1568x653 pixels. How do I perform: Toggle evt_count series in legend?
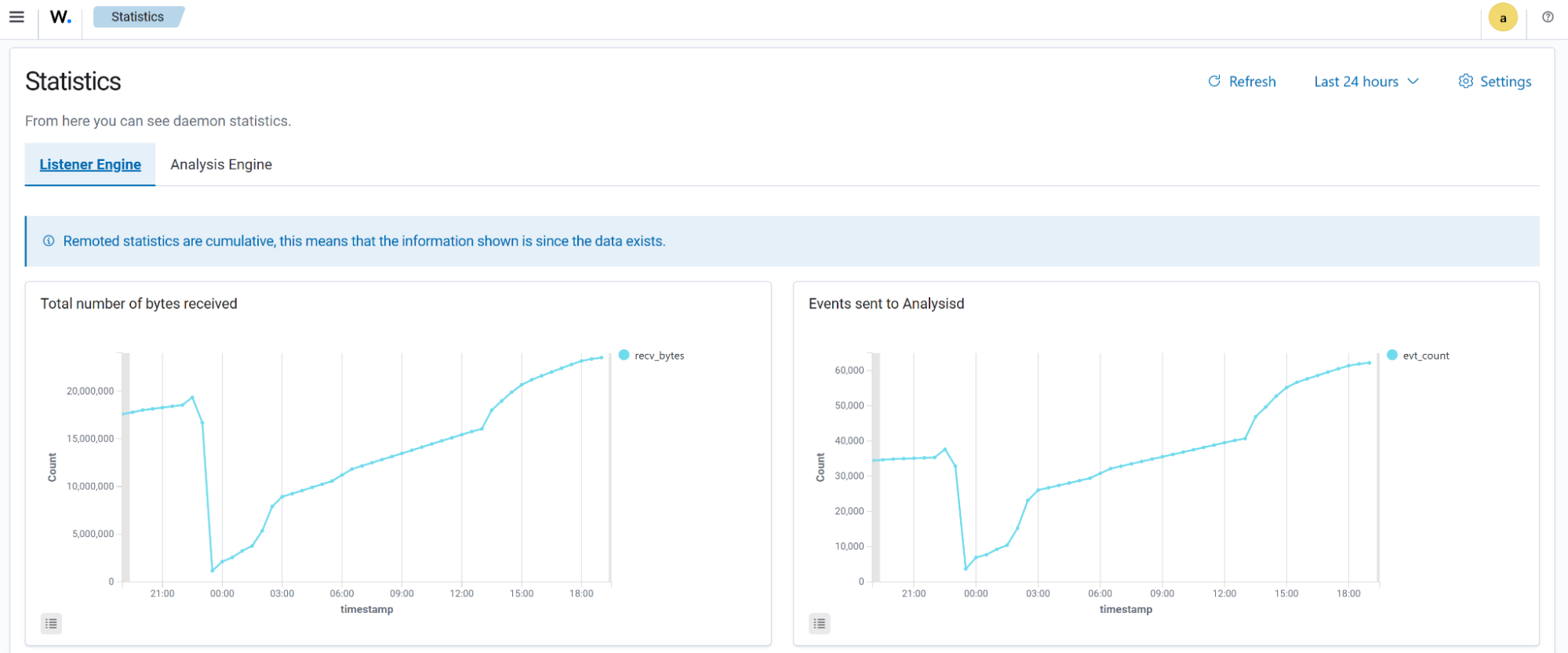[x=1425, y=356]
